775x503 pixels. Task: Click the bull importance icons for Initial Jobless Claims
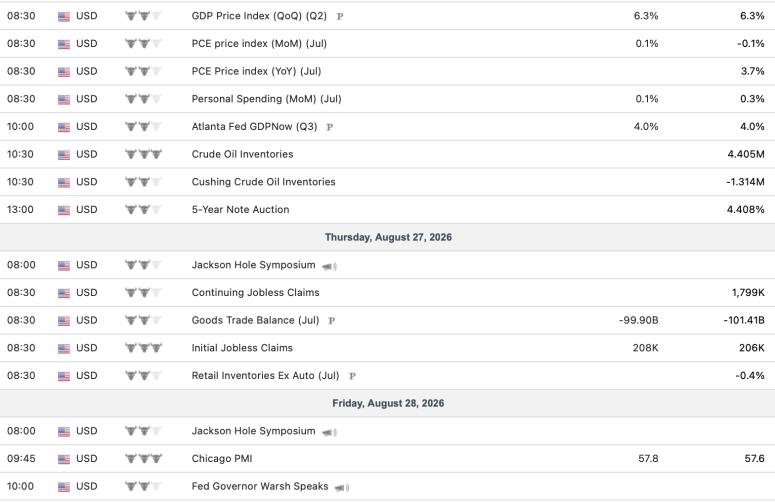(143, 348)
